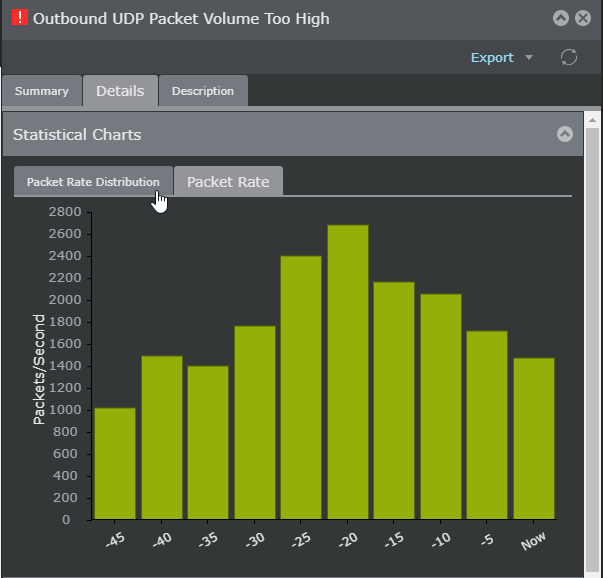Open the Export menu
The width and height of the screenshot is (603, 578).
point(492,57)
